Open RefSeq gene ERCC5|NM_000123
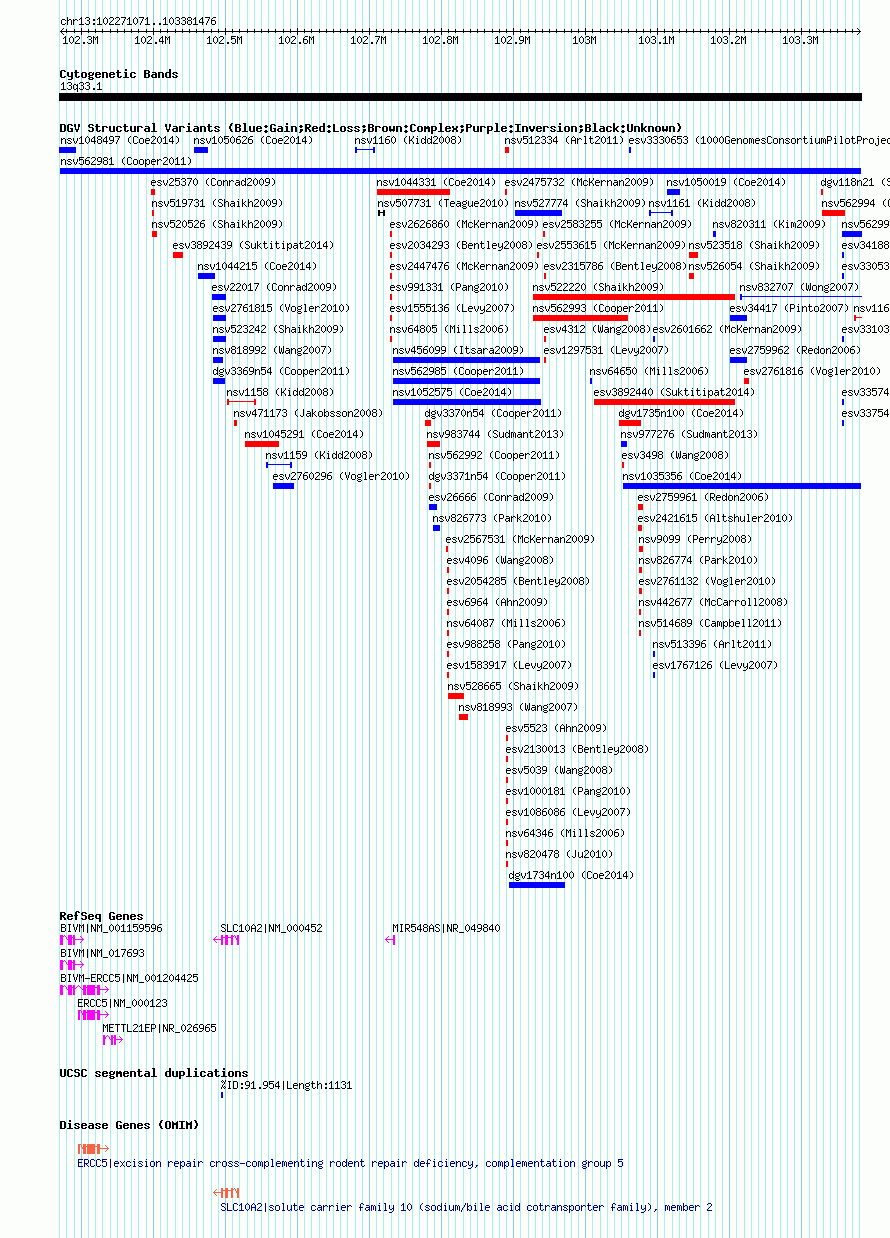Viewport: 890px width, 1238px height. coord(91,1015)
